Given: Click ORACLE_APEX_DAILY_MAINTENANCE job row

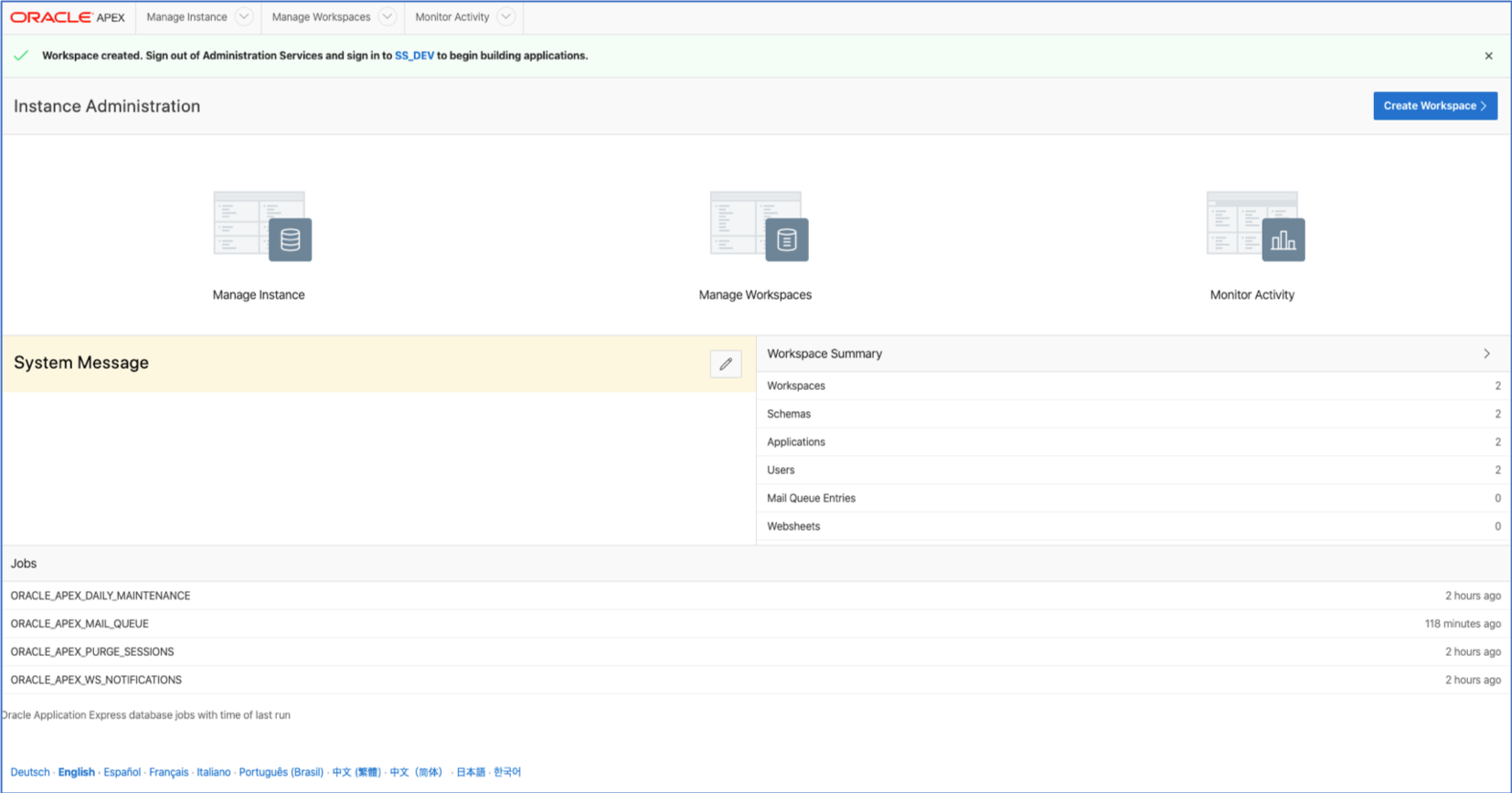Looking at the screenshot, I should pyautogui.click(x=756, y=596).
